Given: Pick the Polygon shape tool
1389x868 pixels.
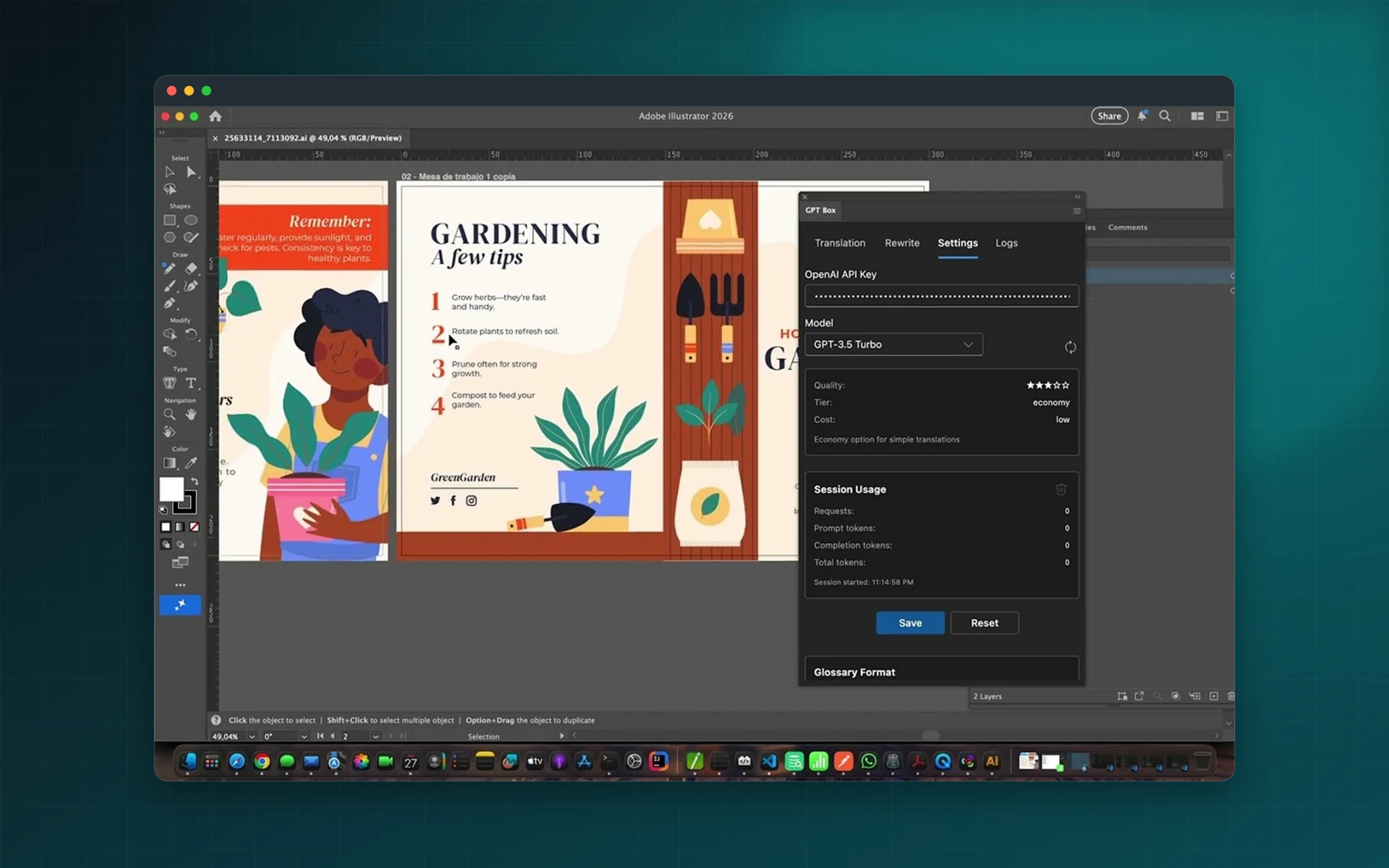Looking at the screenshot, I should click(169, 237).
